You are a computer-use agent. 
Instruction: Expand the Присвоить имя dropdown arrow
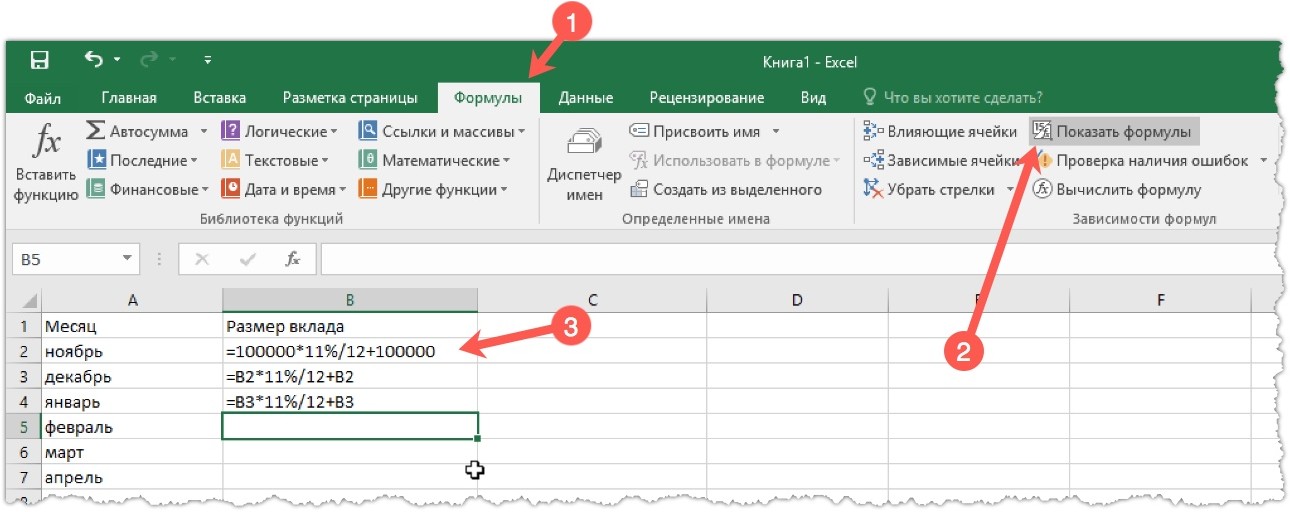point(776,131)
